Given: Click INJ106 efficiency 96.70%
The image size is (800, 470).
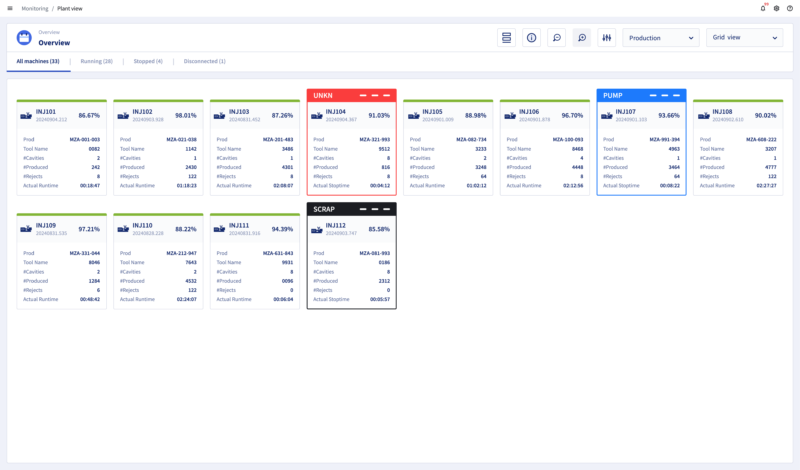Looking at the screenshot, I should pyautogui.click(x=572, y=116).
